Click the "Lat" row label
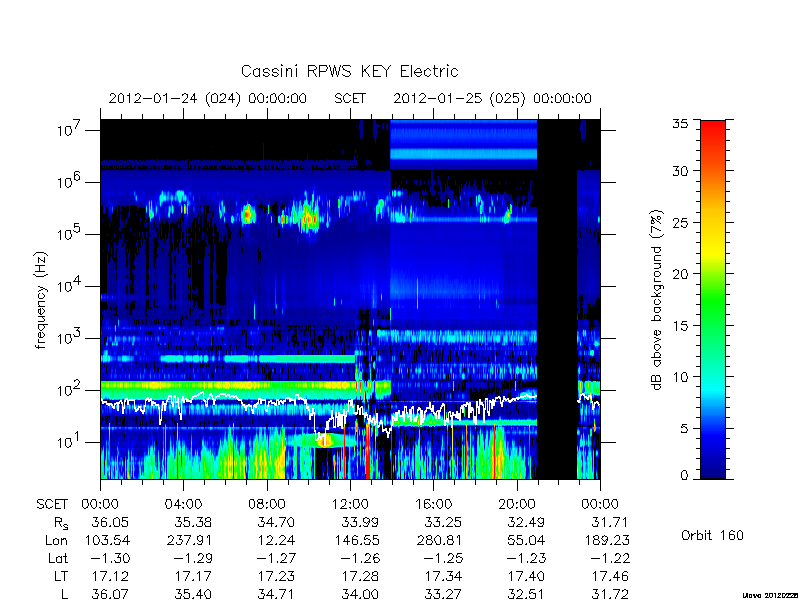The image size is (800, 600). [58, 559]
